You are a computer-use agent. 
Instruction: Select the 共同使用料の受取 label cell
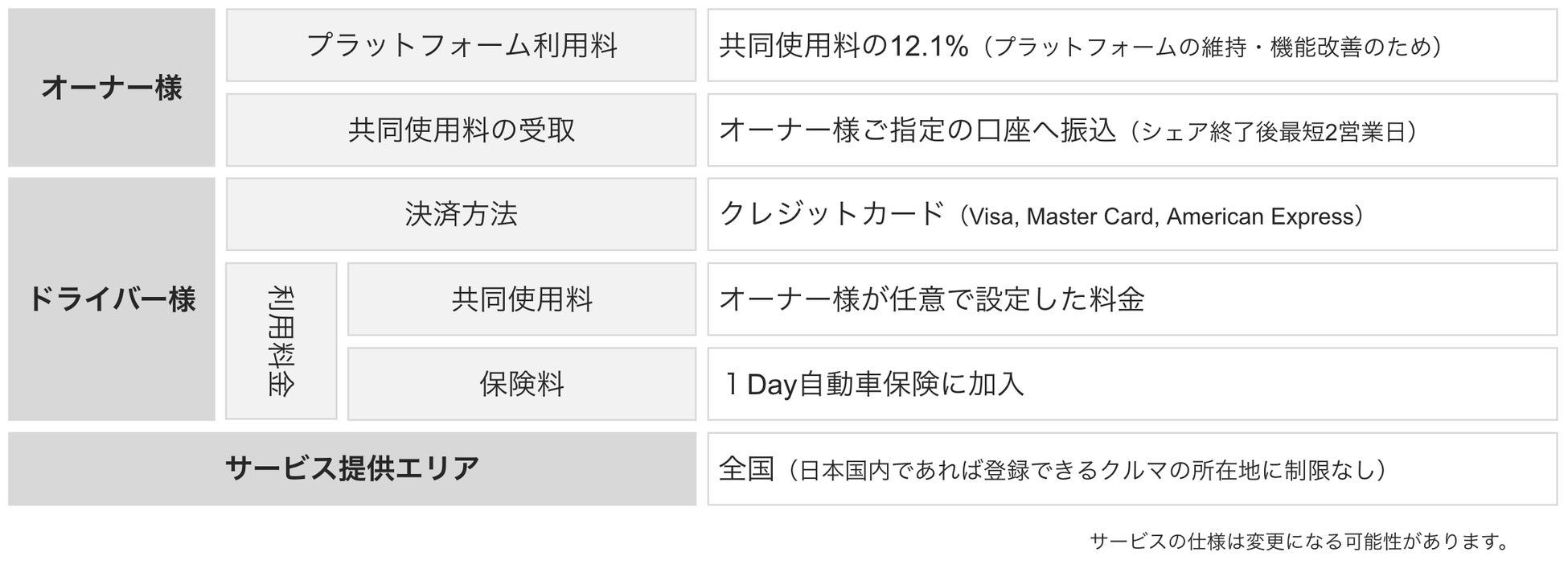461,130
